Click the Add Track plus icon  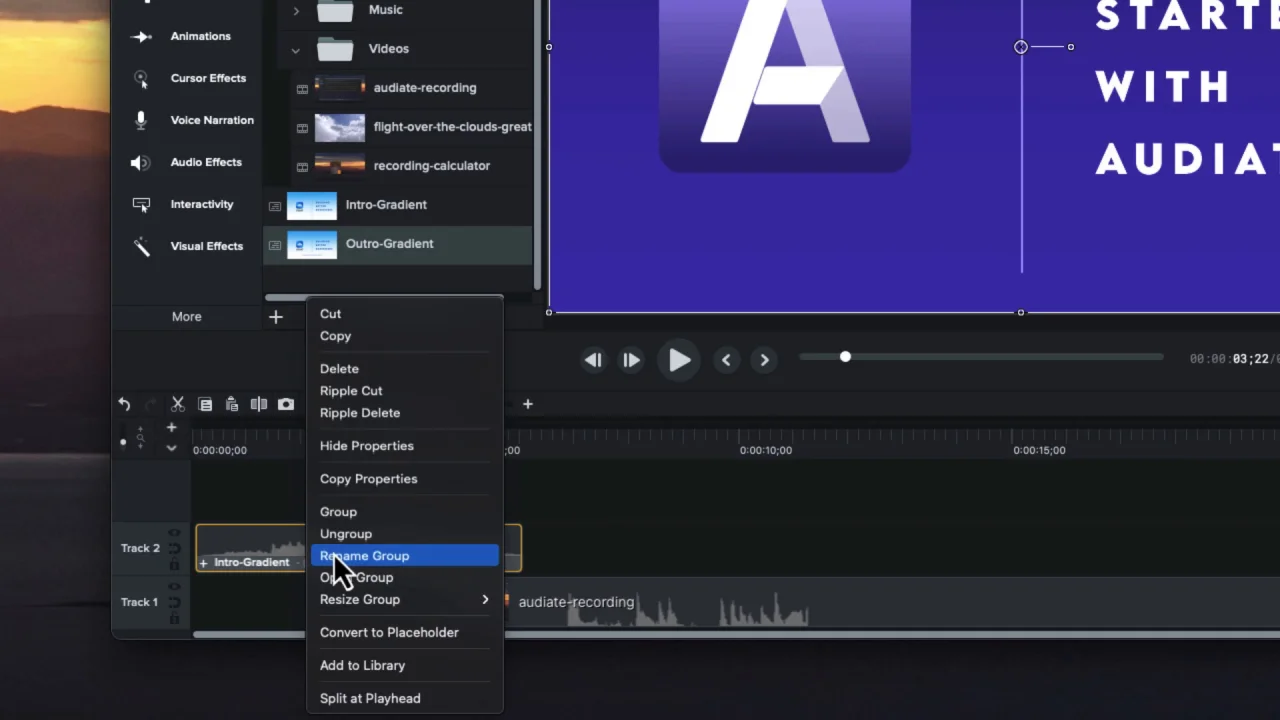coord(171,427)
